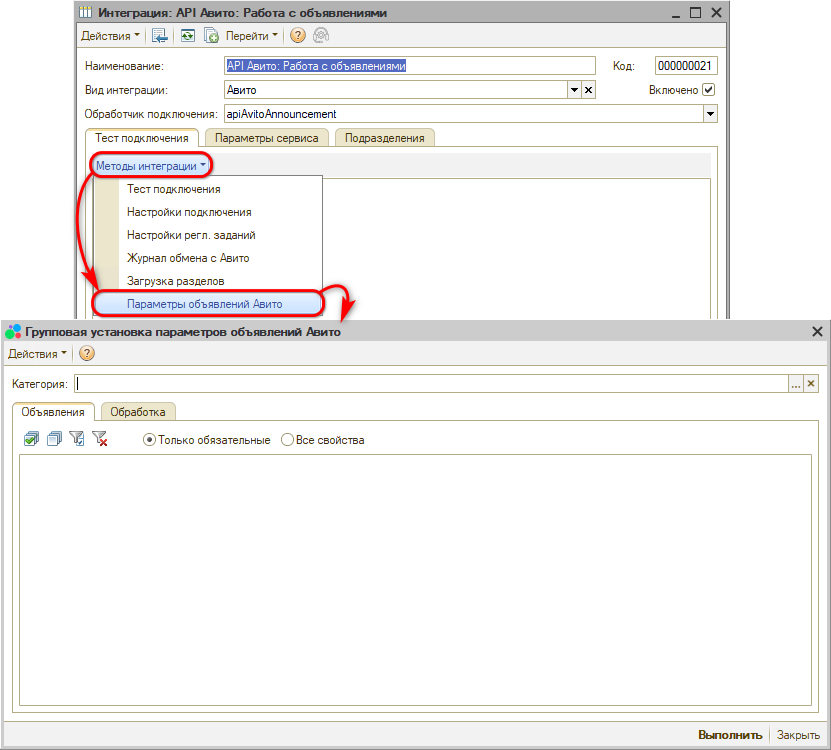Click the Закрыть button
The image size is (831, 750).
click(799, 735)
